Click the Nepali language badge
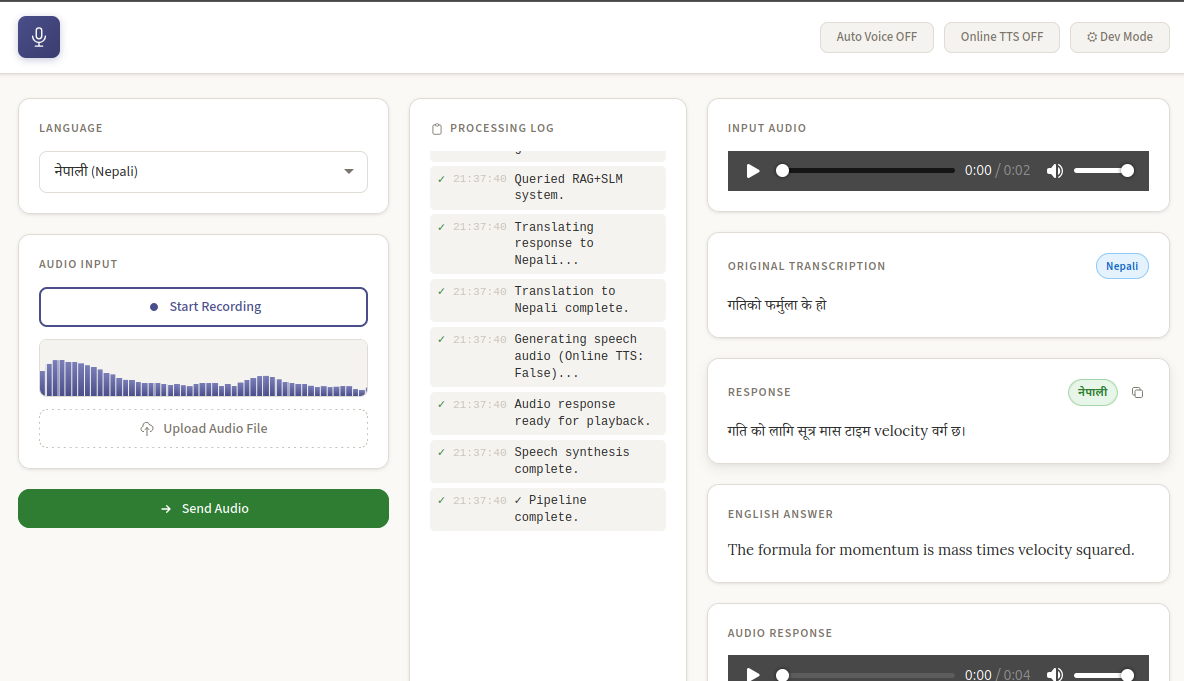 coord(1122,265)
